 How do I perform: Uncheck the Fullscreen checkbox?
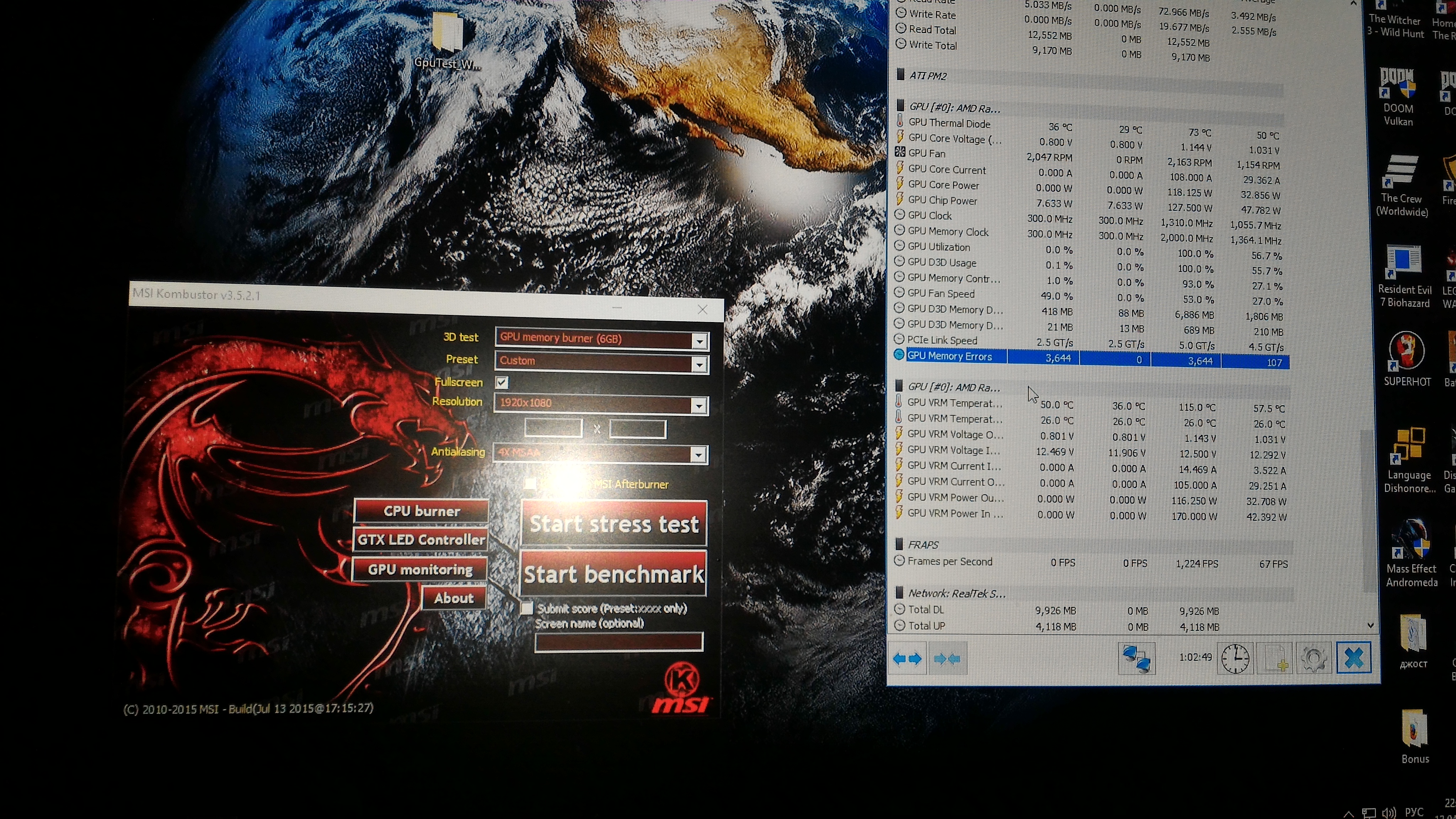502,382
